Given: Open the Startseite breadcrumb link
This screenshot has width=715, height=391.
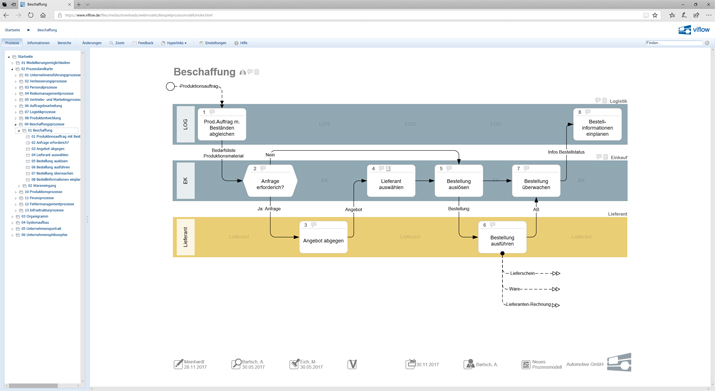Looking at the screenshot, I should (12, 30).
